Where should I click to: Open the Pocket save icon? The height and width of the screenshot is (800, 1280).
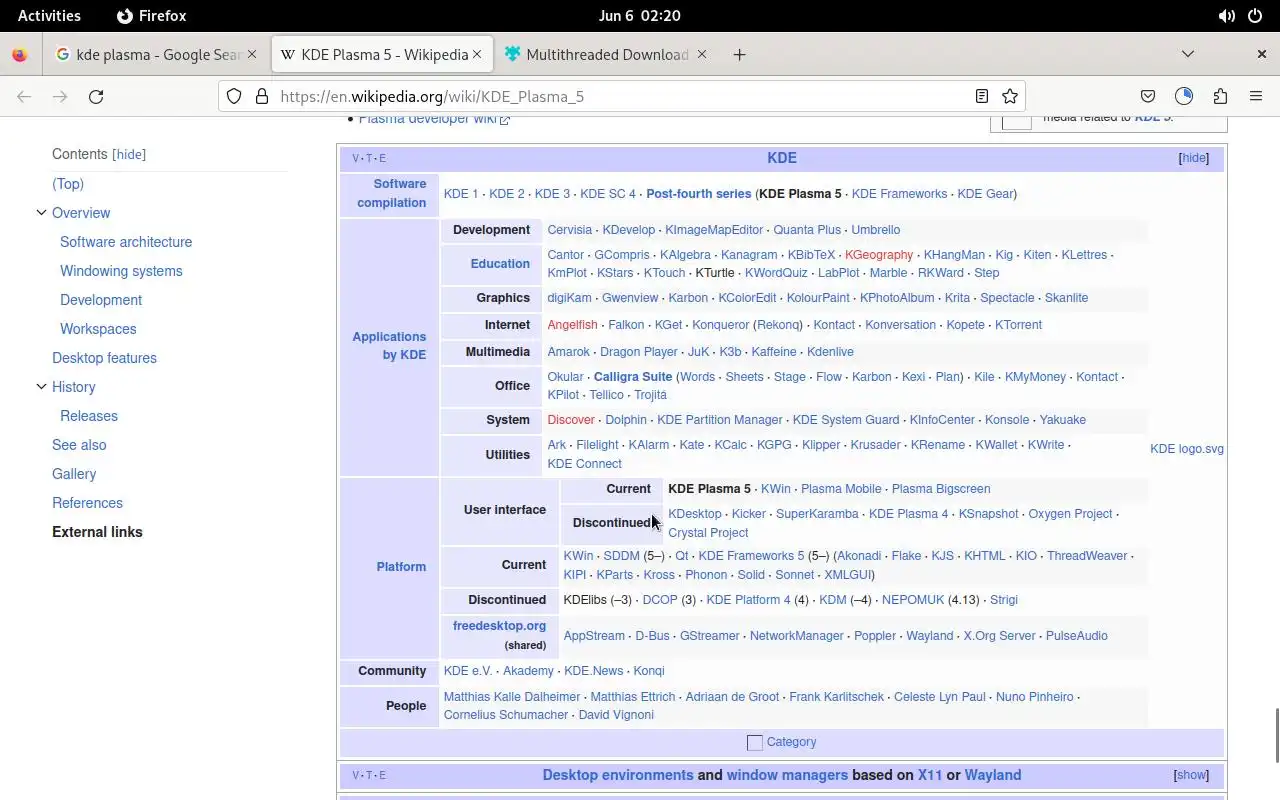(x=1148, y=97)
